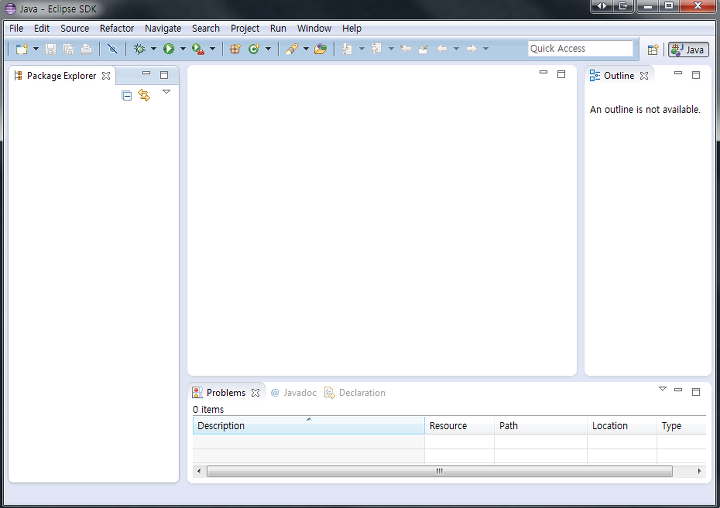Open the Edit menu
Image resolution: width=720 pixels, height=508 pixels.
click(42, 28)
